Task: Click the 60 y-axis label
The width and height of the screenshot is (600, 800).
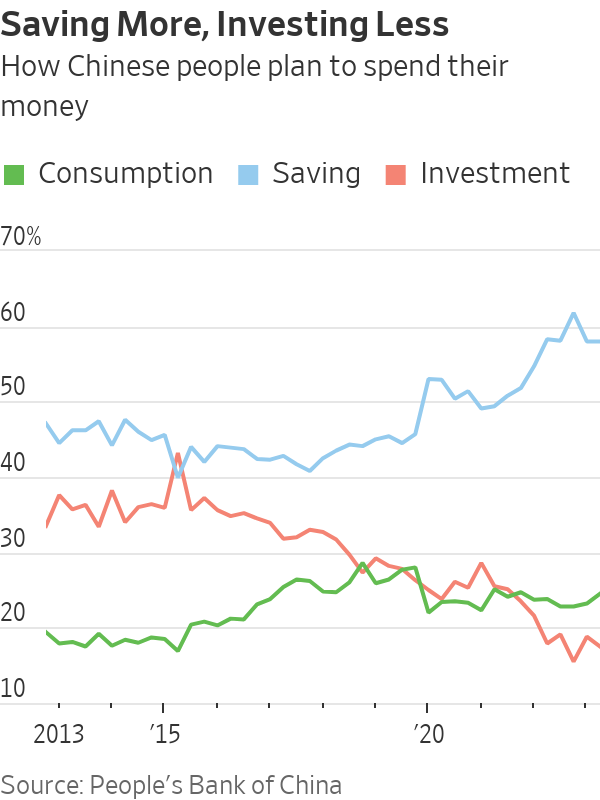Action: coord(14,313)
